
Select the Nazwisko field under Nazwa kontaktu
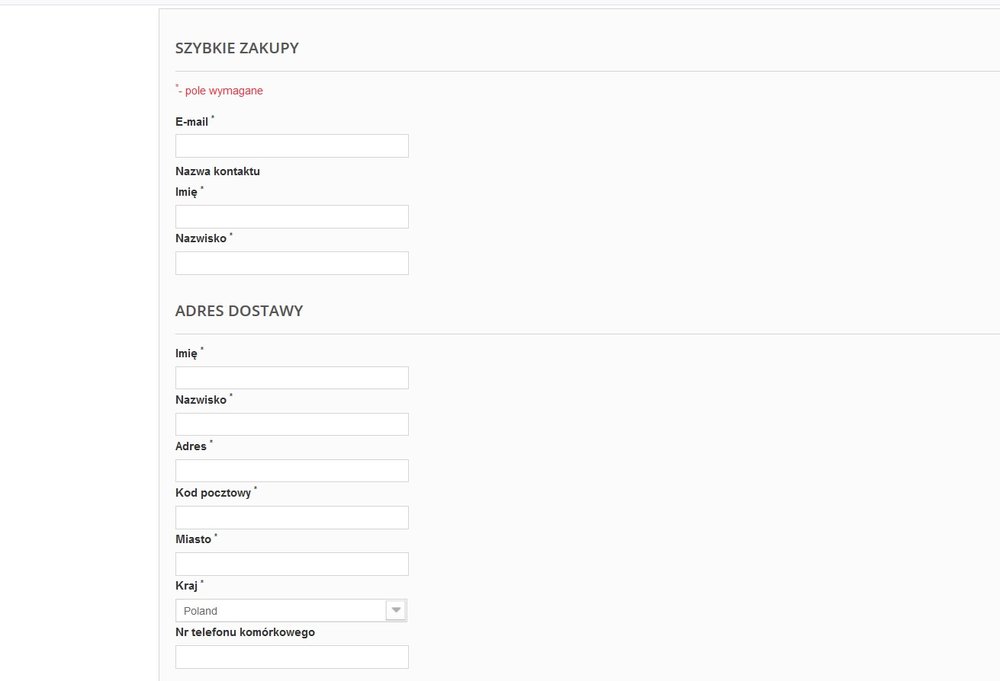(291, 263)
